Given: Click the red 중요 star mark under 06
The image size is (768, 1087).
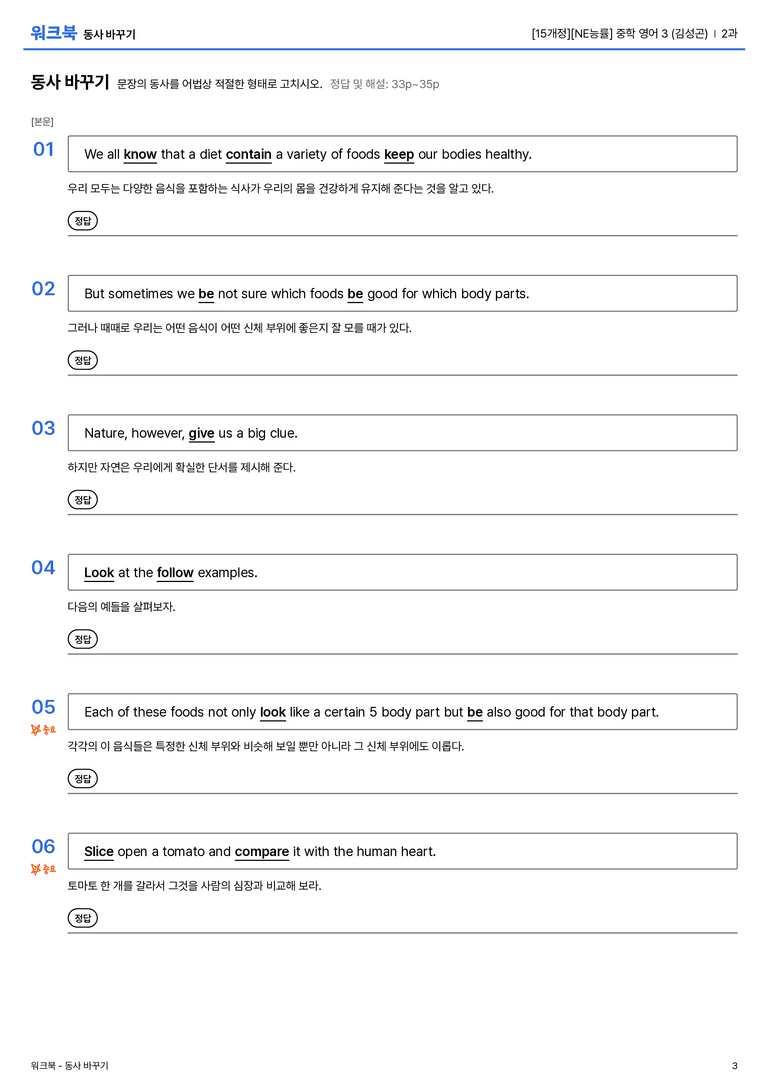Looking at the screenshot, I should [43, 869].
